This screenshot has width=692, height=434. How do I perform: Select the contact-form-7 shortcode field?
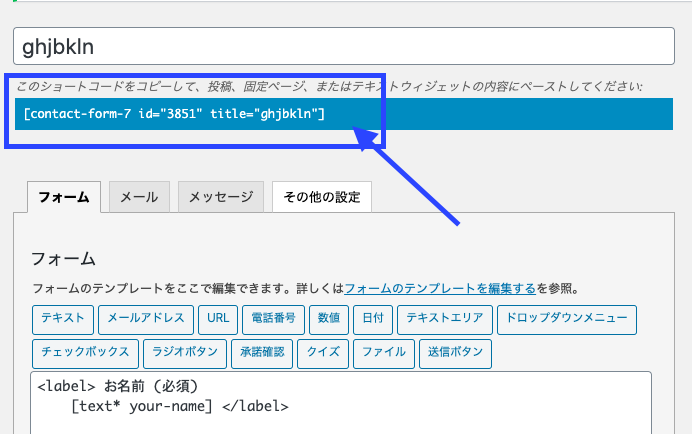[x=344, y=114]
